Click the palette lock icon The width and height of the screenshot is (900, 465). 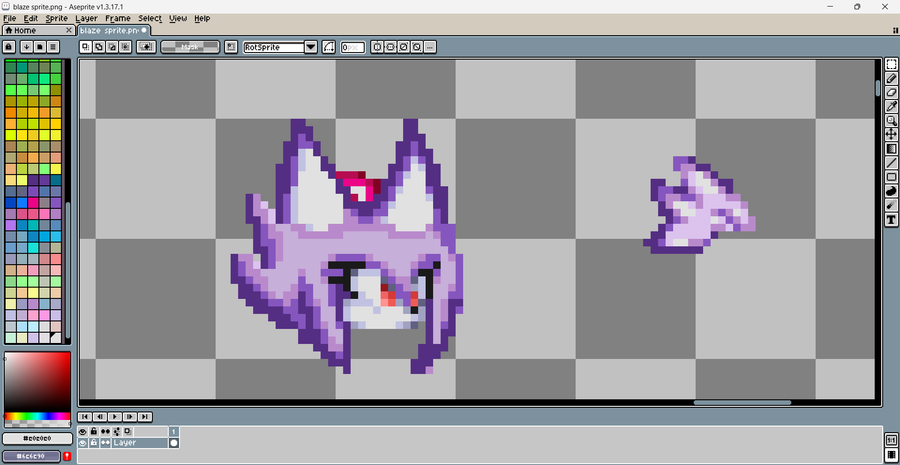click(9, 46)
